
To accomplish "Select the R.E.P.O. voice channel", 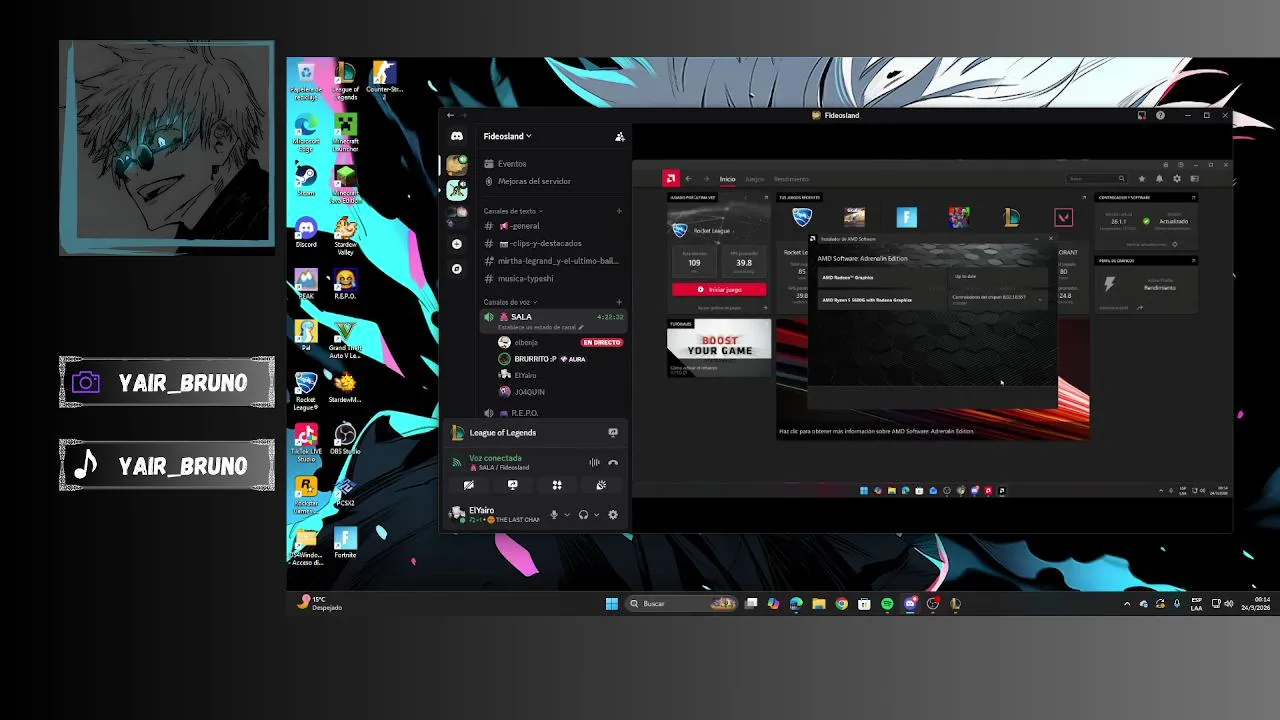I will (x=555, y=412).
